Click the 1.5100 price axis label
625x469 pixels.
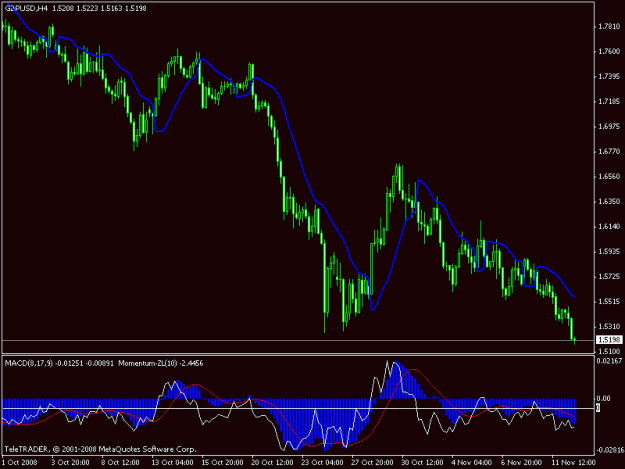[609, 351]
